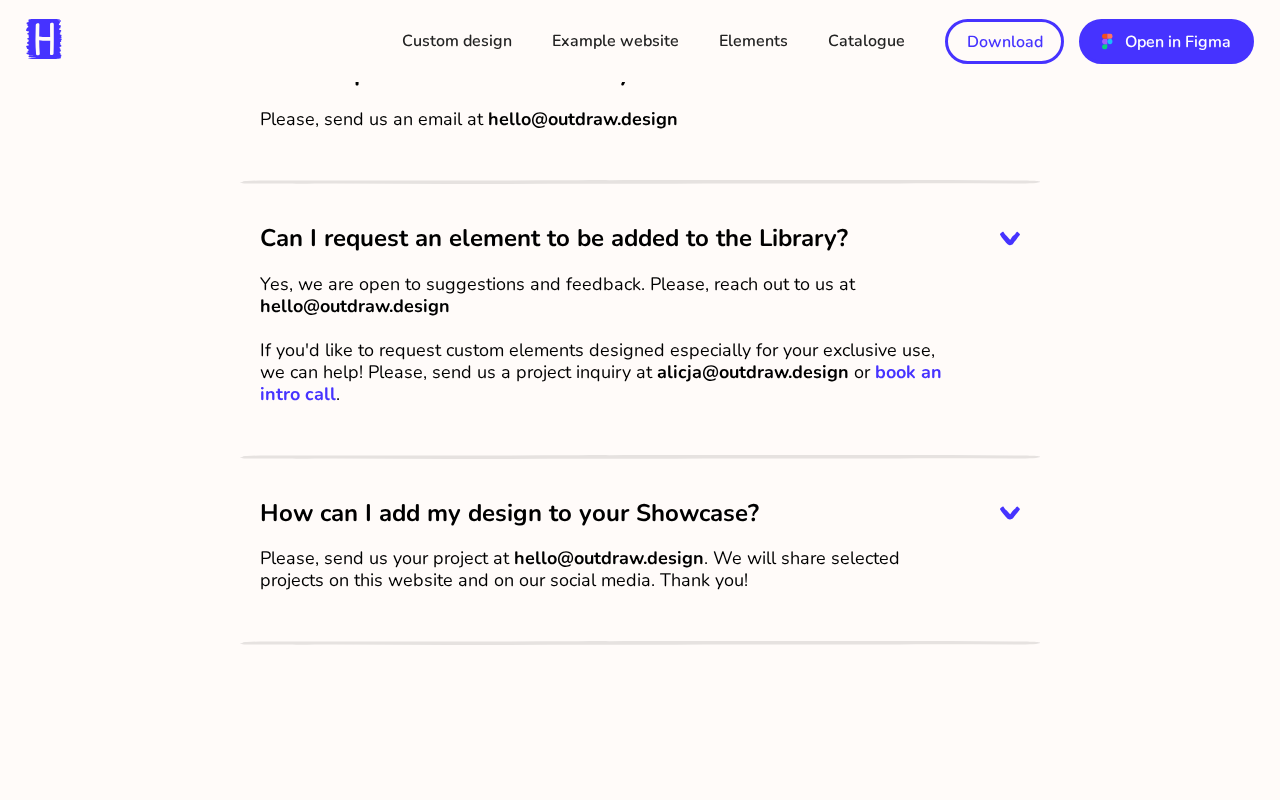Click the custom elements inquiry paragraph text

600,372
